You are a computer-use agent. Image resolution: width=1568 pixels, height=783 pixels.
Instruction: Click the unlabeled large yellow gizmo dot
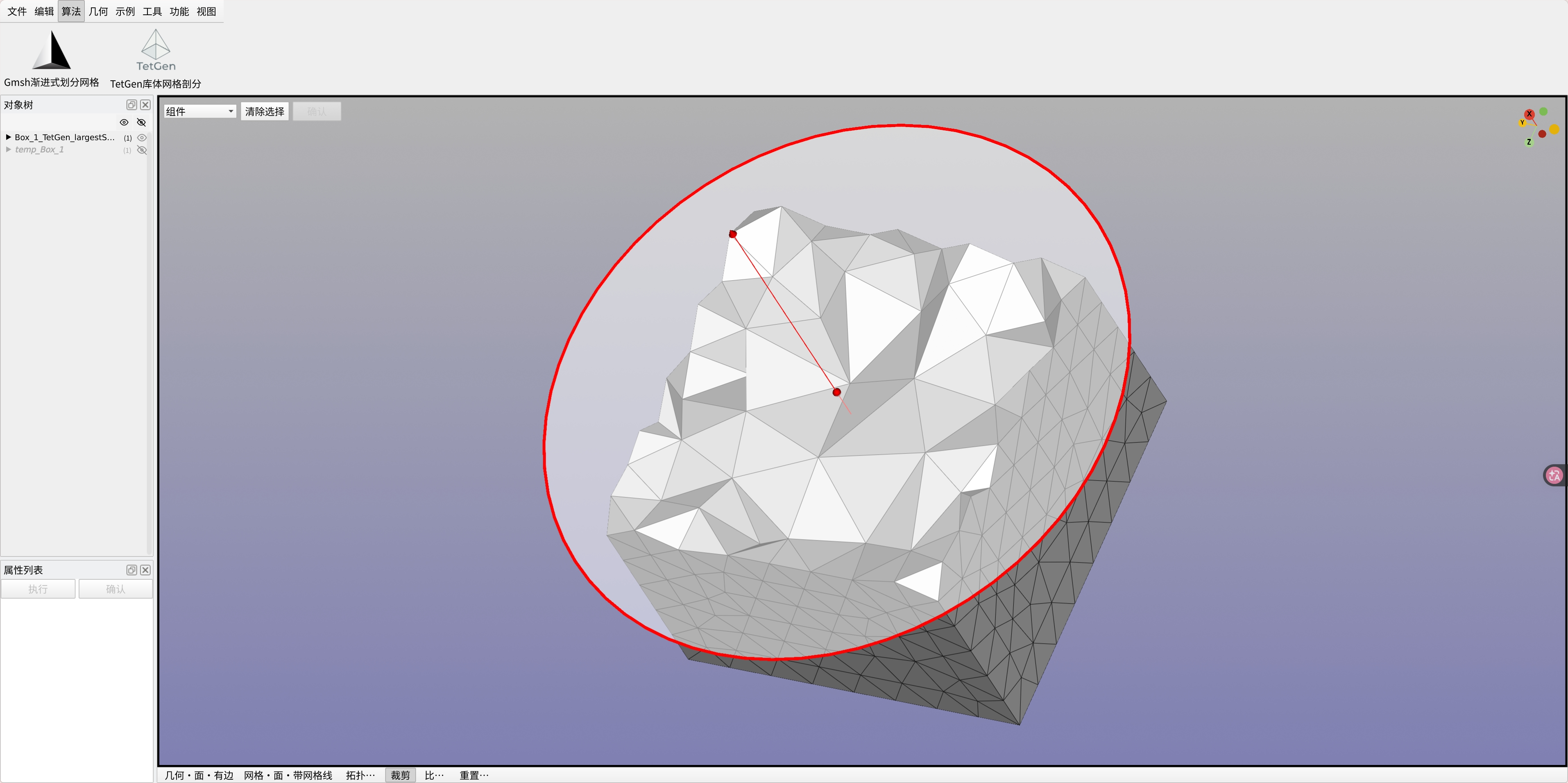coord(1554,129)
